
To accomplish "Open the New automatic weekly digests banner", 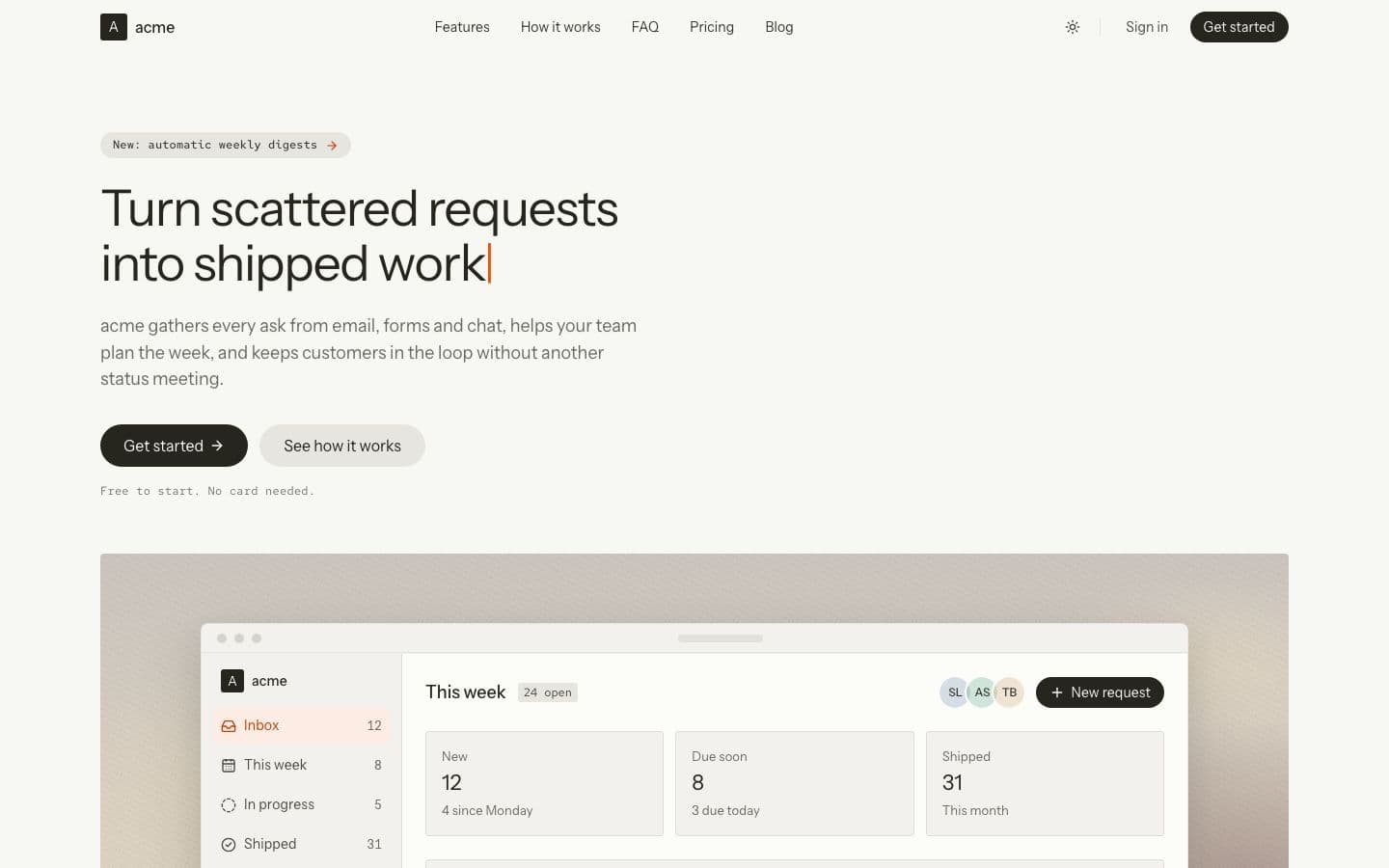I will coord(226,145).
